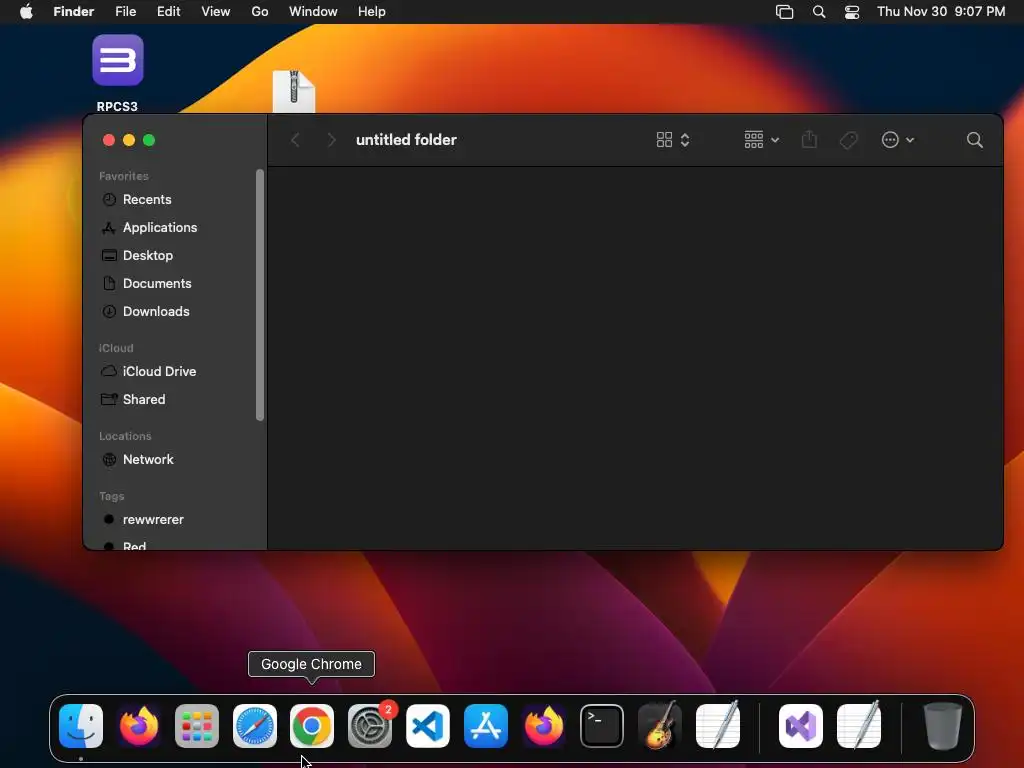Open Terminal from the Dock
The height and width of the screenshot is (768, 1024).
click(x=601, y=726)
